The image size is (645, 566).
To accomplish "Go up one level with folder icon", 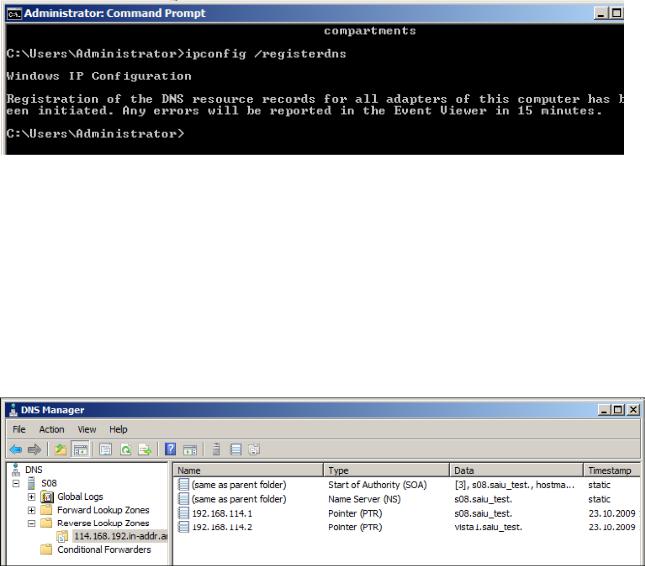I will click(60, 449).
